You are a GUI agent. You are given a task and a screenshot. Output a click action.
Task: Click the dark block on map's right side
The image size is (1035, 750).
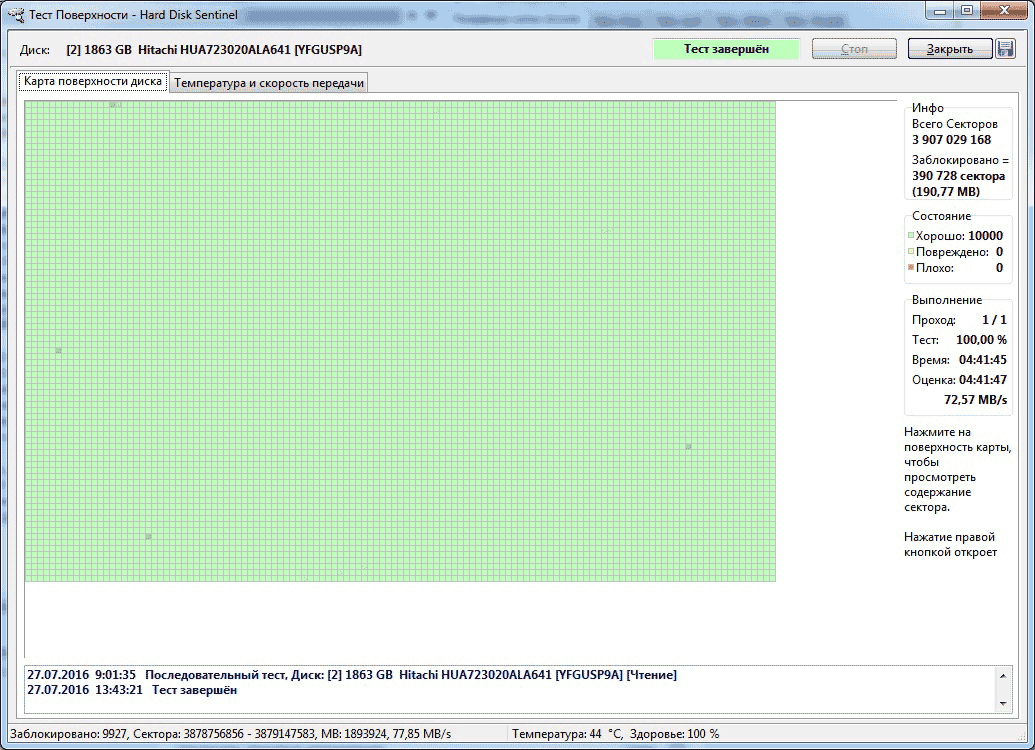(x=688, y=446)
